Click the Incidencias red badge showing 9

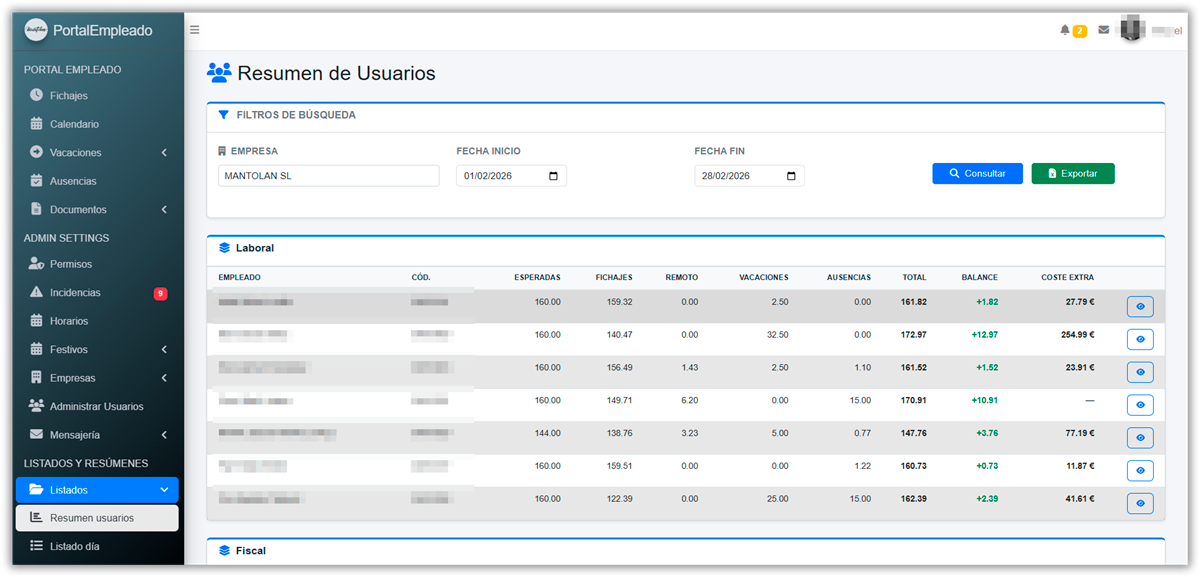(x=160, y=293)
